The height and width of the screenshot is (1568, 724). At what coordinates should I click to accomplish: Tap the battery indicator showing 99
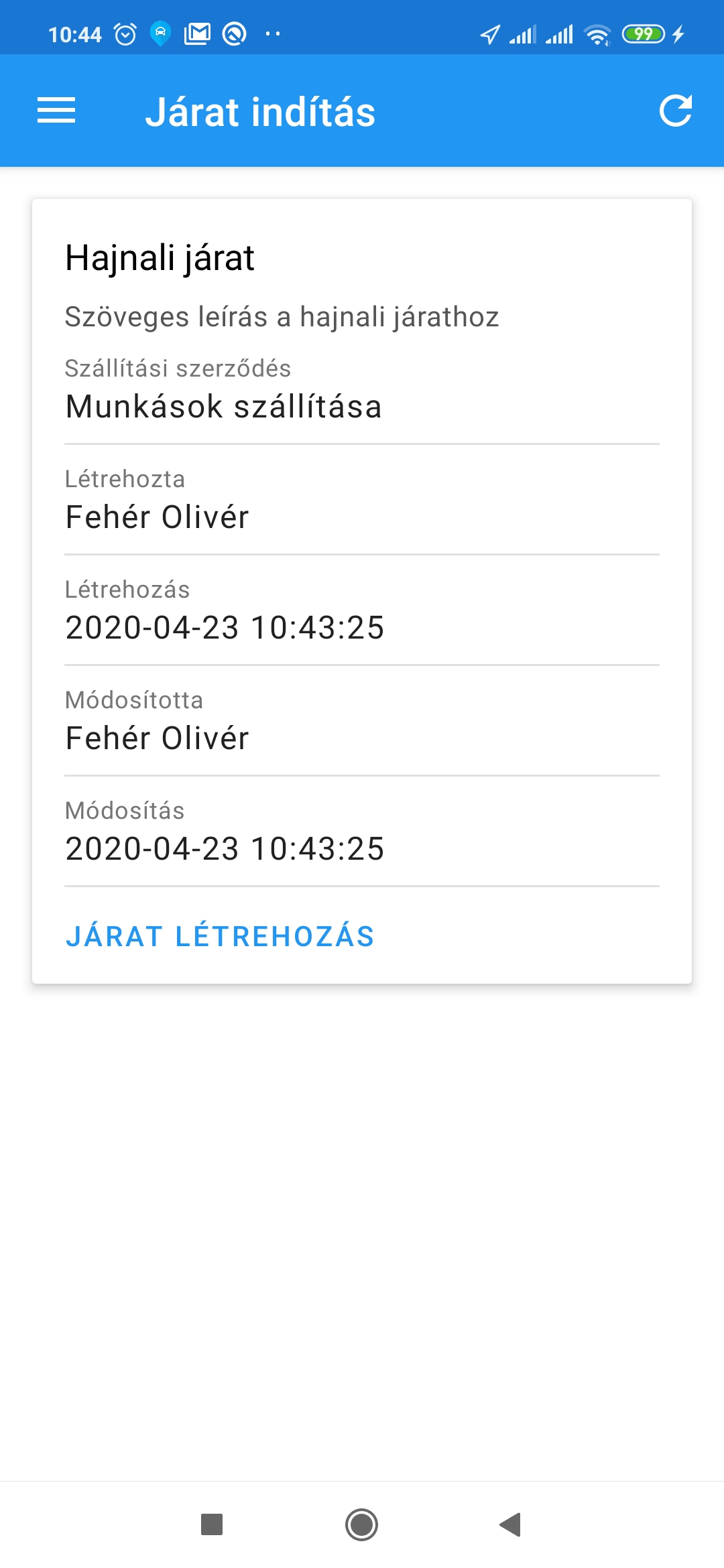643,34
